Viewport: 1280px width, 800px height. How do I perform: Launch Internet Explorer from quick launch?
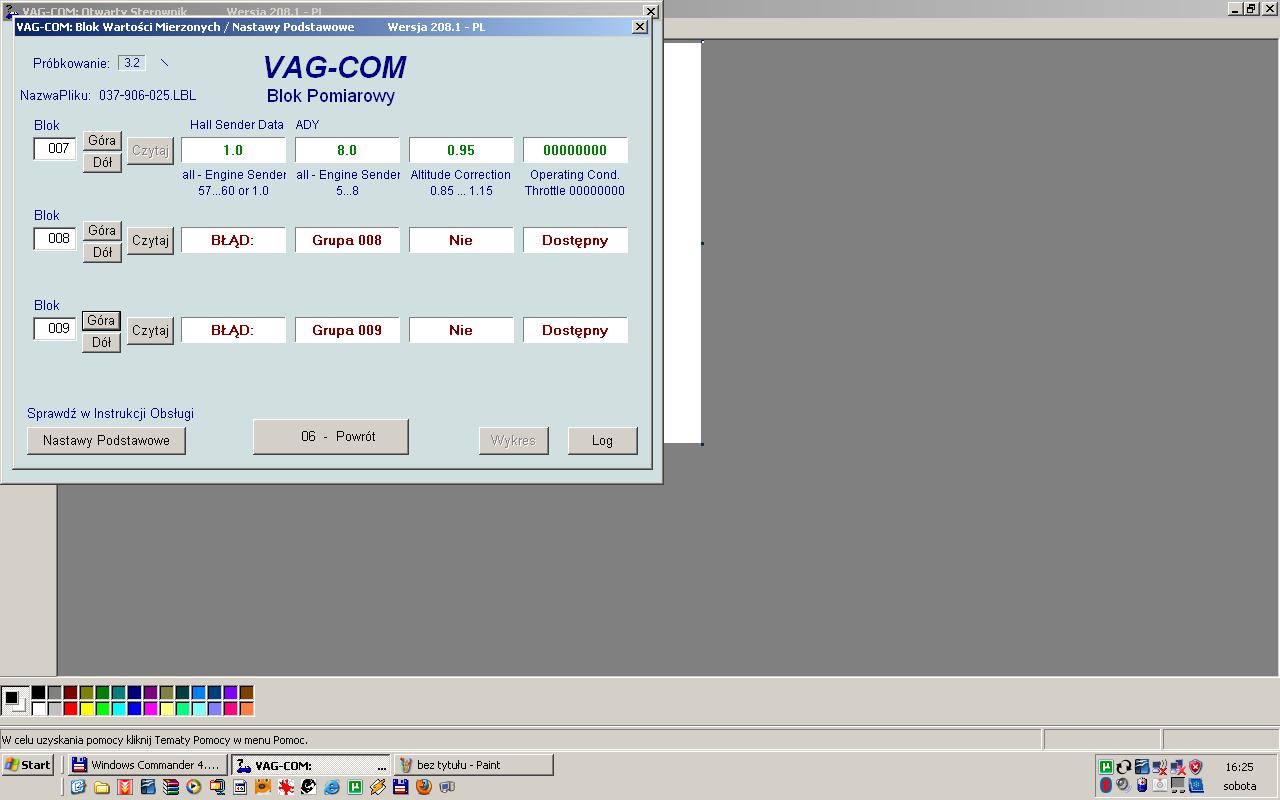click(332, 787)
